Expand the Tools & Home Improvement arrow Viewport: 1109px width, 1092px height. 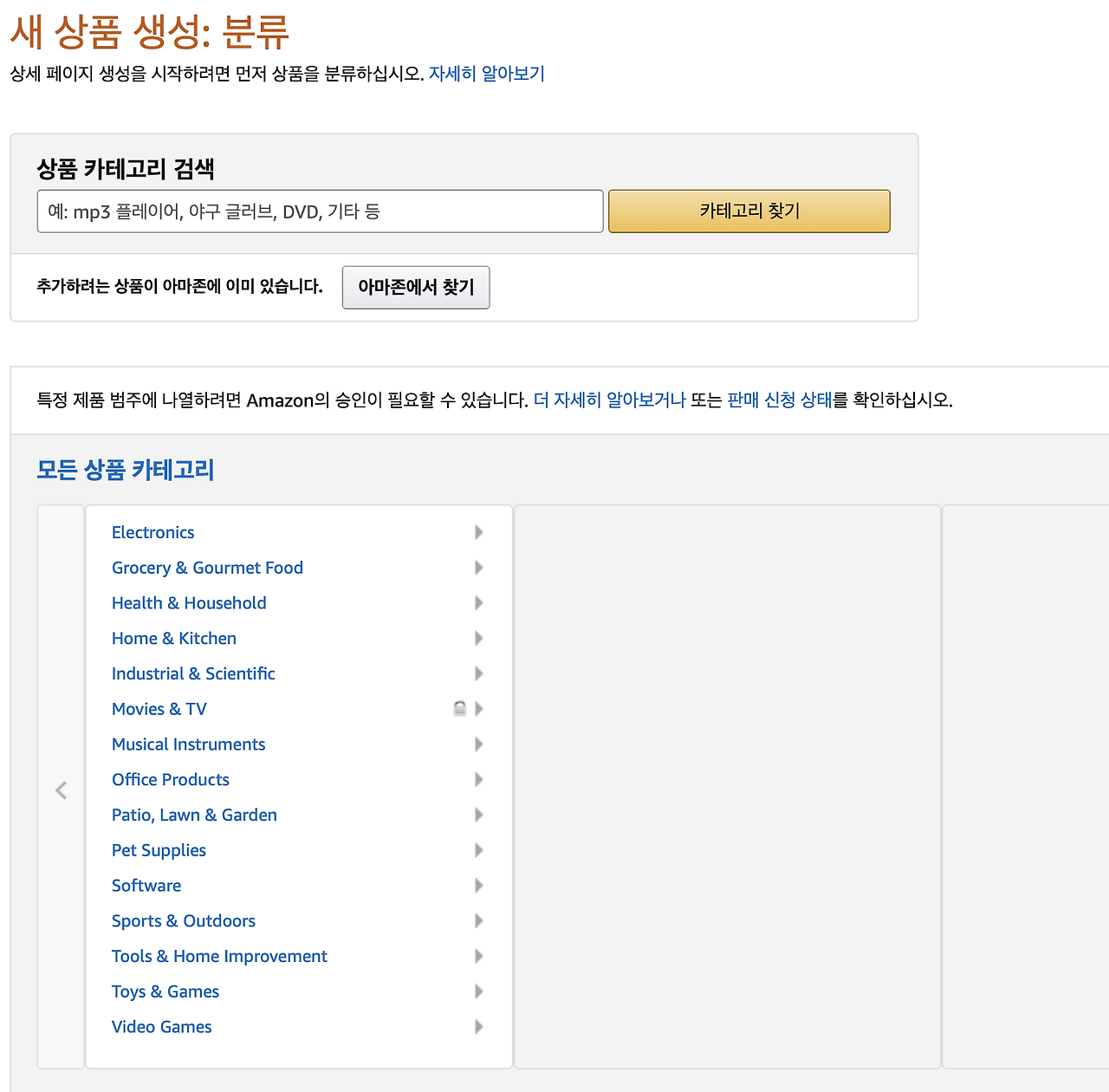click(479, 956)
